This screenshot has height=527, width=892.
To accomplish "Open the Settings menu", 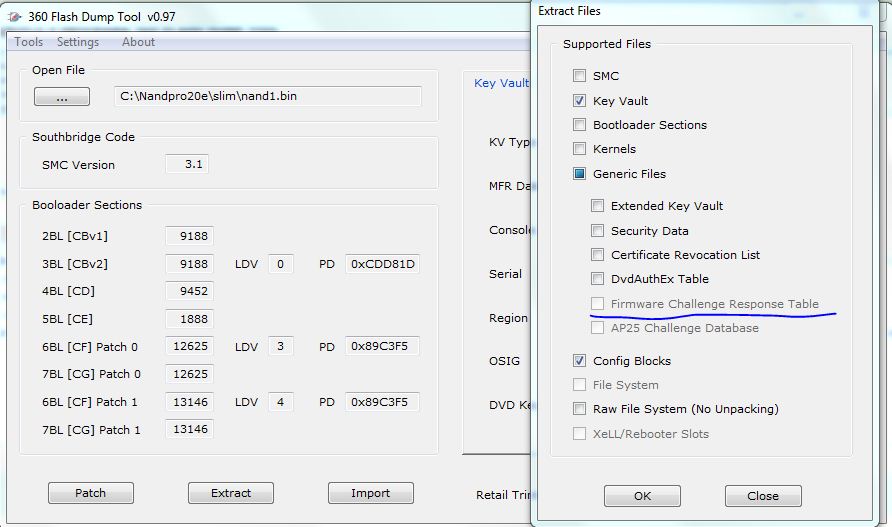I will (78, 42).
